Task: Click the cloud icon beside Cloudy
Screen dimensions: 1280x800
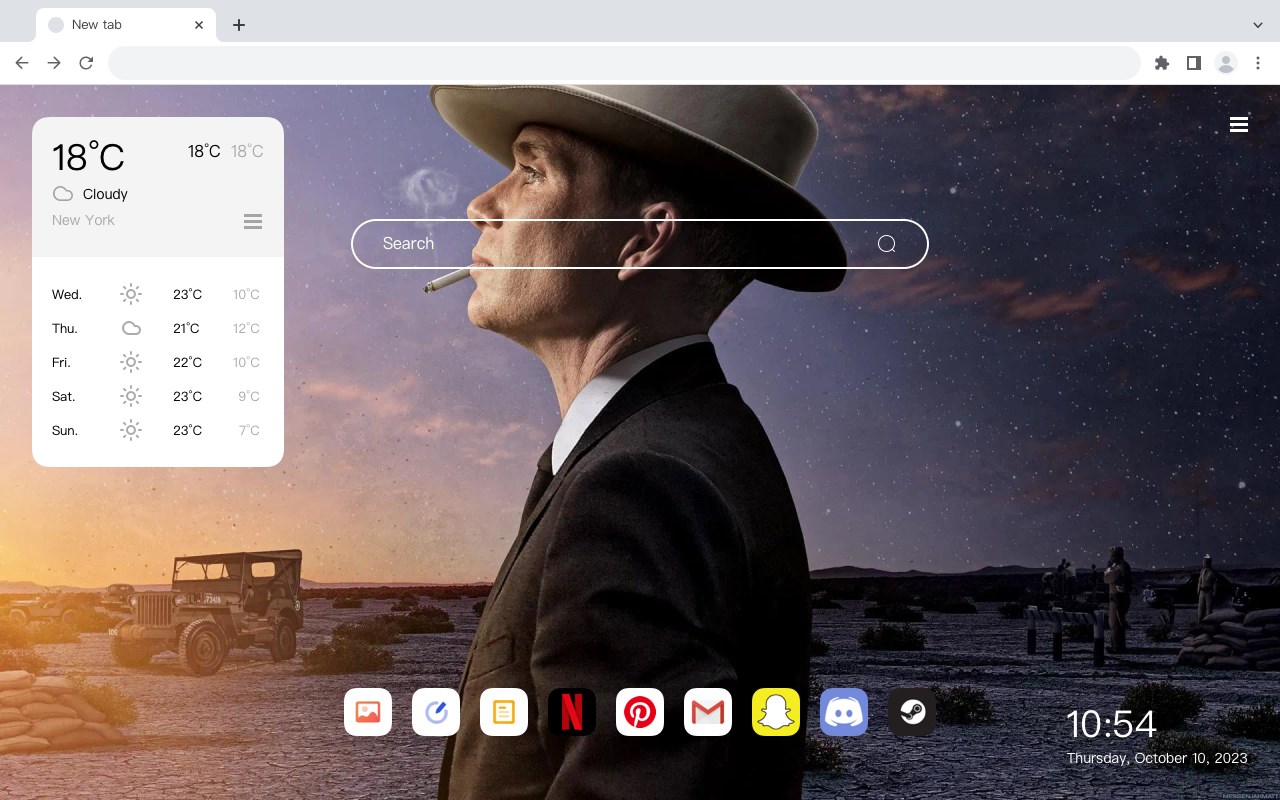Action: [x=63, y=194]
